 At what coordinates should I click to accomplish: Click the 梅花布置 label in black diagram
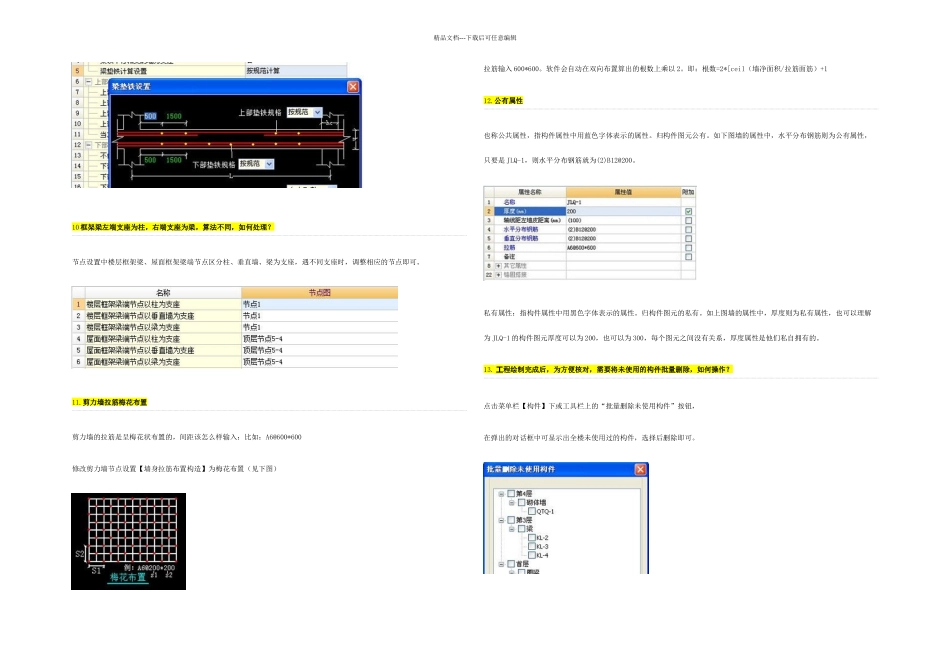[127, 577]
